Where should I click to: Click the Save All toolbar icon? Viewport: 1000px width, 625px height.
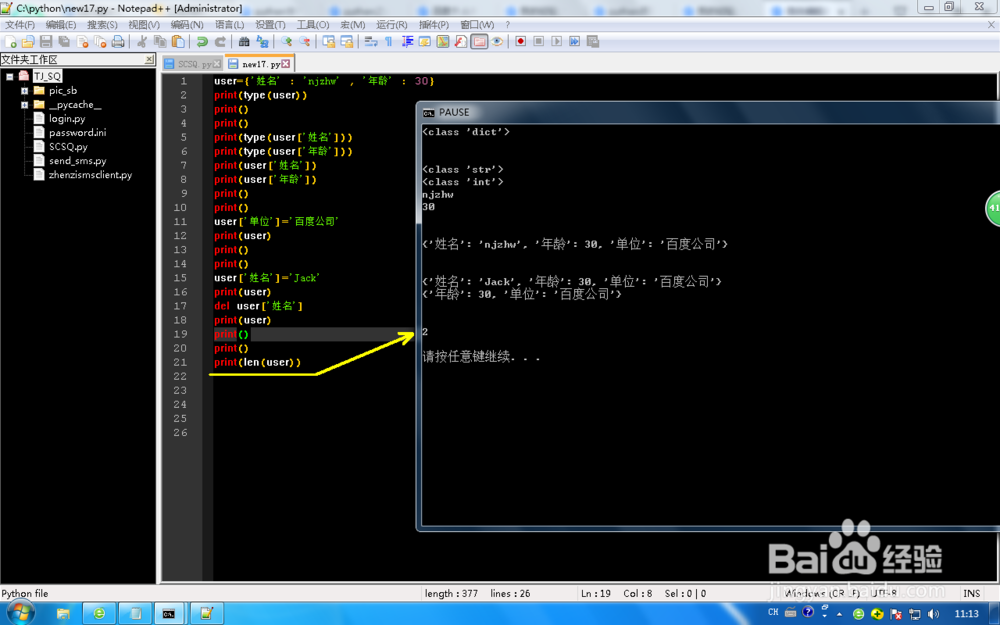point(64,42)
